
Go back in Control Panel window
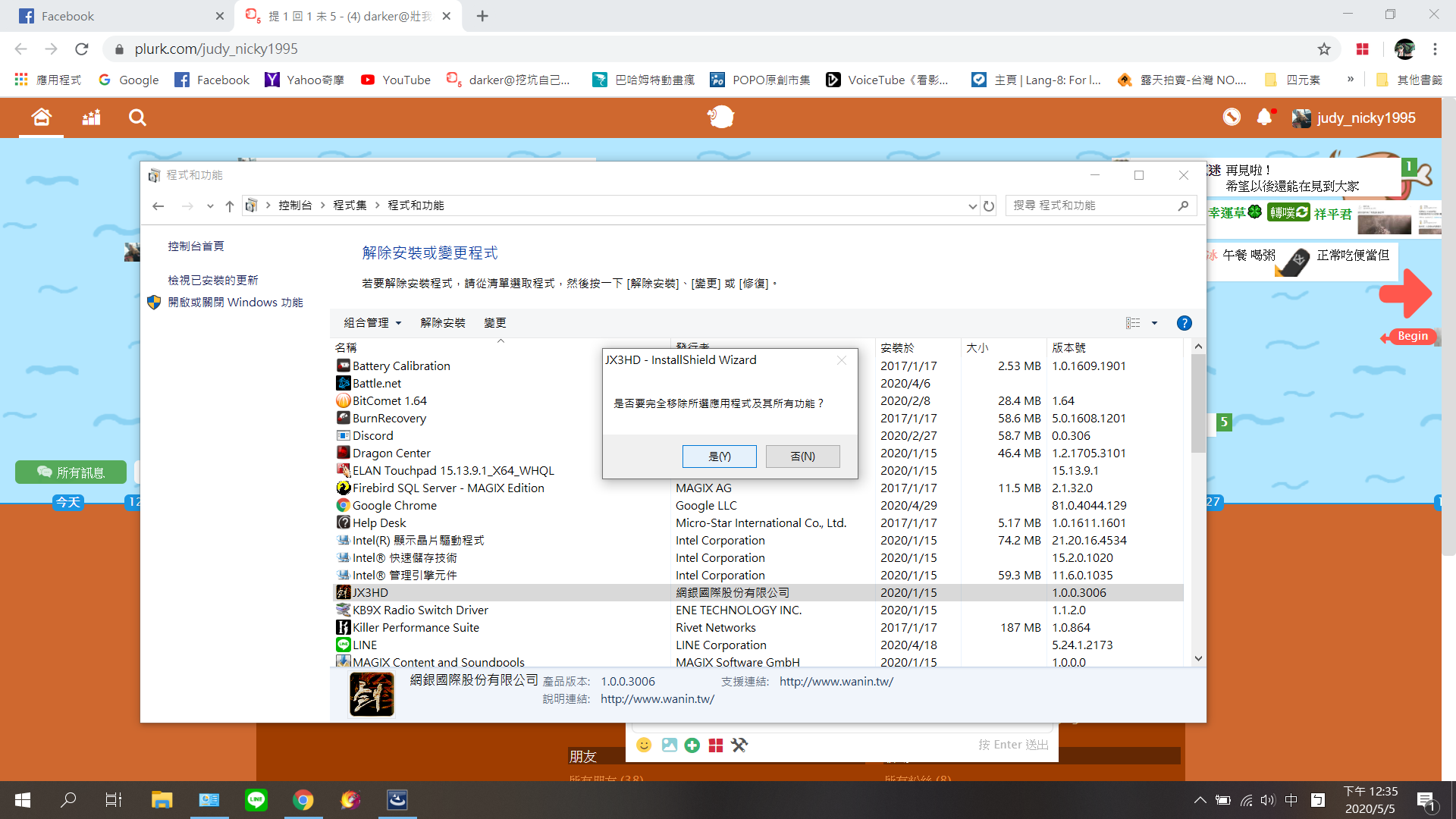(158, 206)
